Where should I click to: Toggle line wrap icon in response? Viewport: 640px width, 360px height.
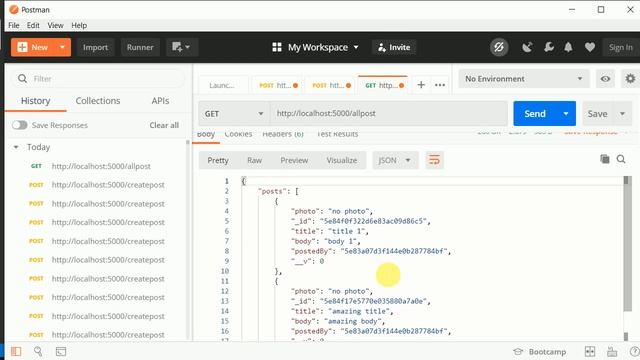[434, 160]
